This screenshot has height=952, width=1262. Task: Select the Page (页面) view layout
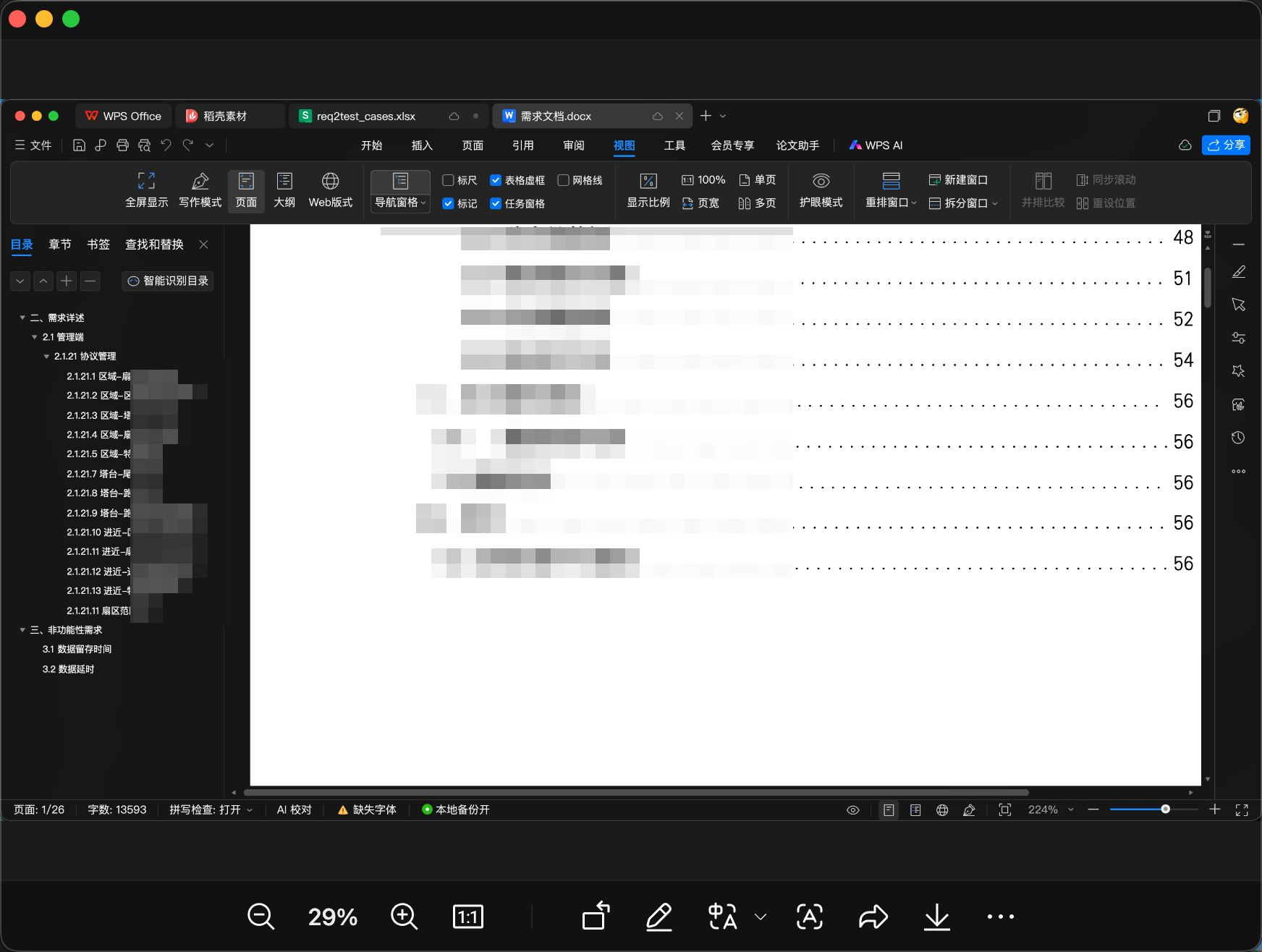click(x=246, y=191)
